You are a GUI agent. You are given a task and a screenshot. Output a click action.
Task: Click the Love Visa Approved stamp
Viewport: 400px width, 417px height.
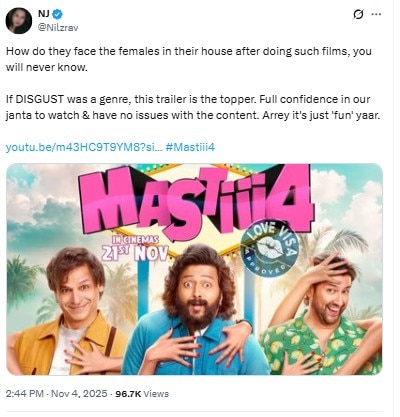coord(269,248)
